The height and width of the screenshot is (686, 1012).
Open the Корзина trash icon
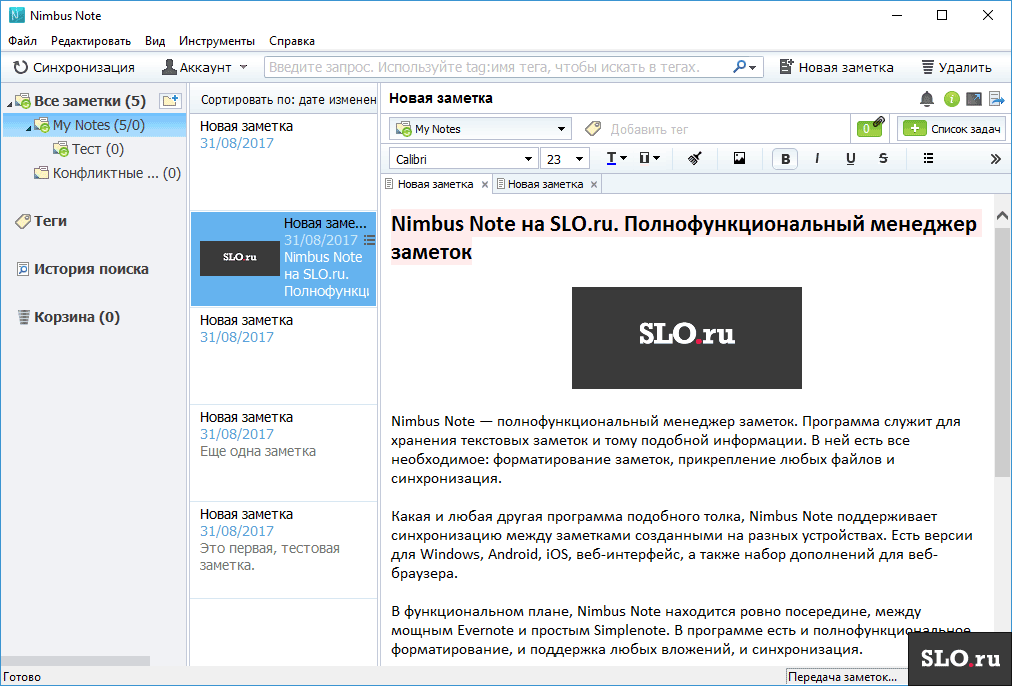coord(24,317)
